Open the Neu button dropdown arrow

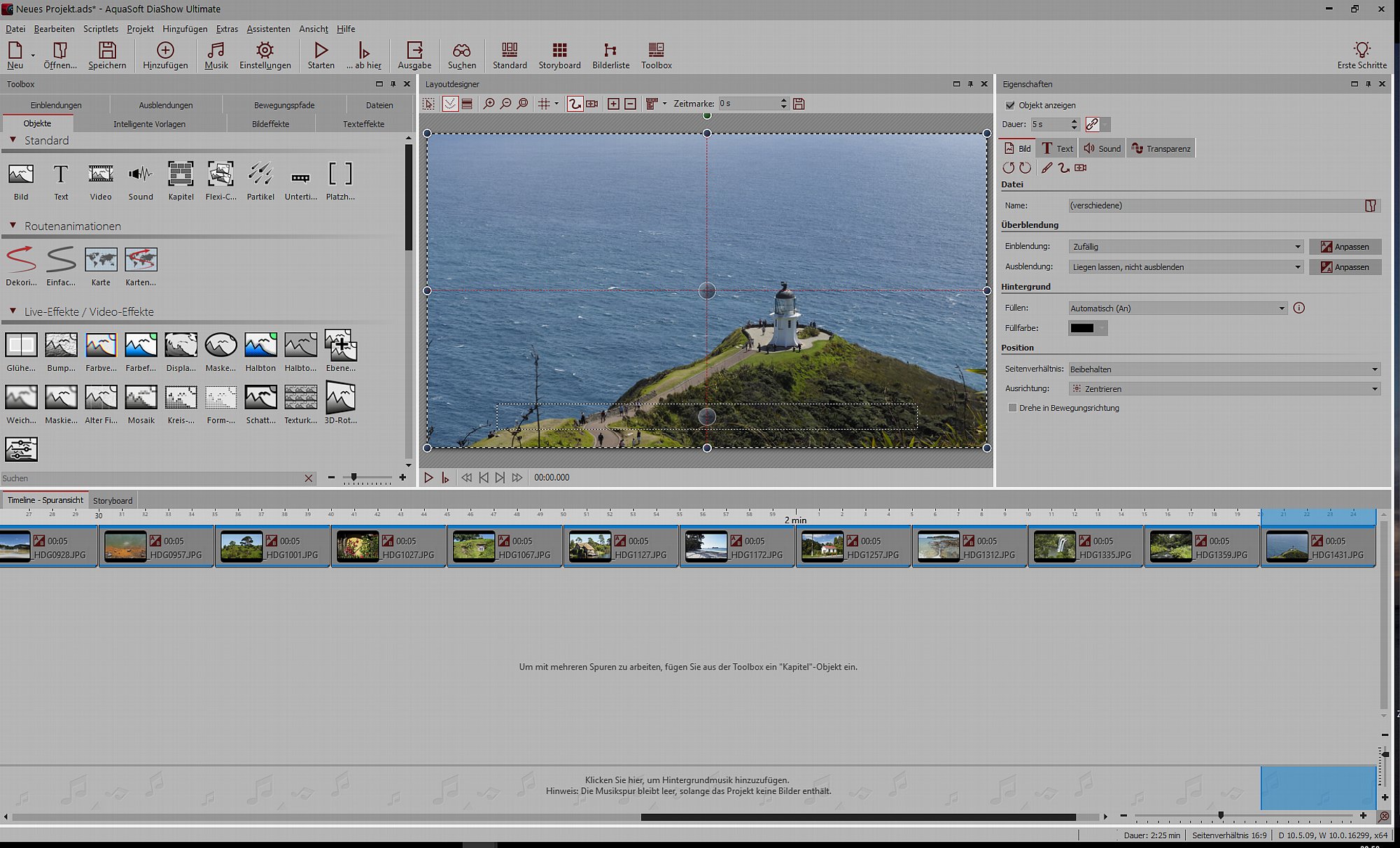coord(33,55)
